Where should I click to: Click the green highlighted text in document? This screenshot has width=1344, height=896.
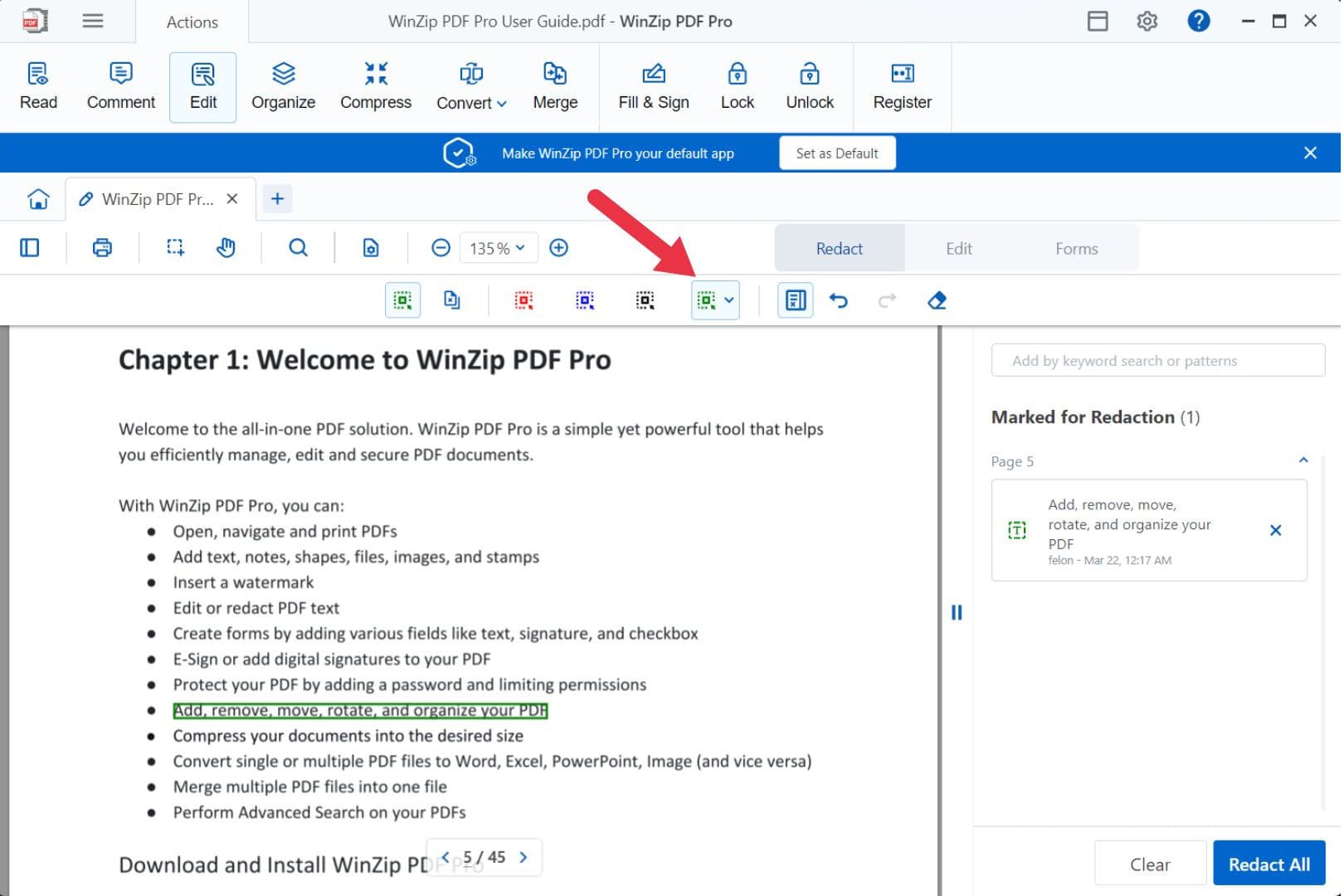(x=360, y=711)
